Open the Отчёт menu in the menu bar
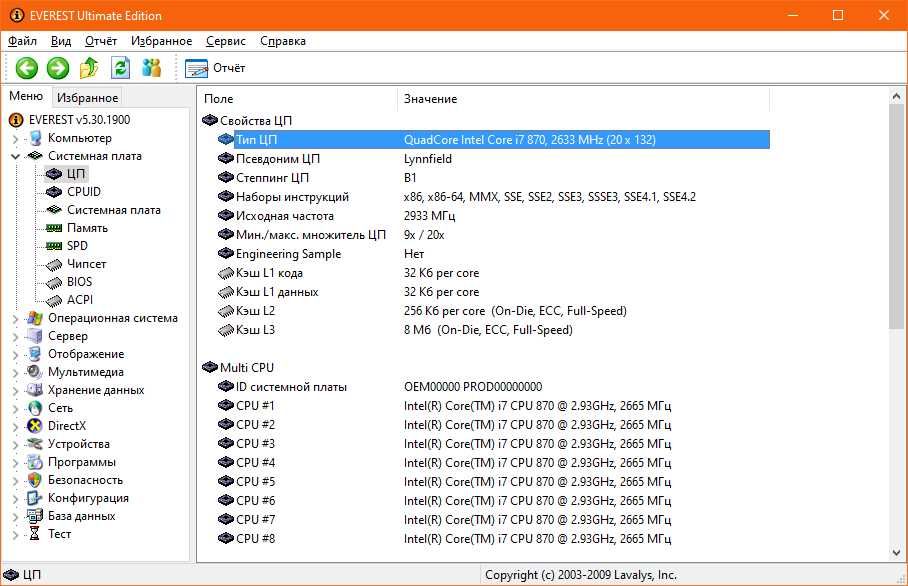The width and height of the screenshot is (908, 586). point(101,41)
